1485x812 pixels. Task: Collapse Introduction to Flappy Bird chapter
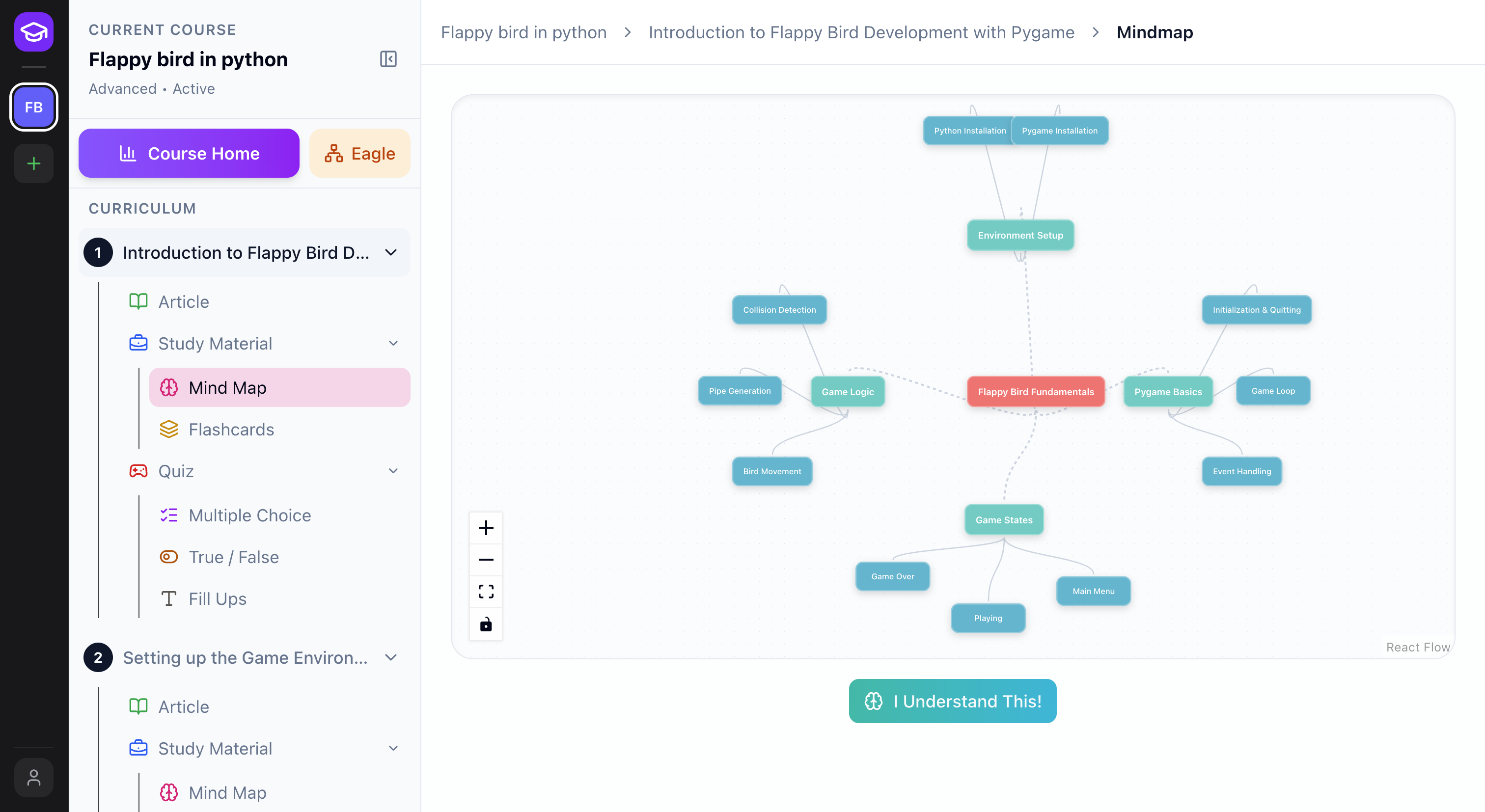tap(391, 252)
